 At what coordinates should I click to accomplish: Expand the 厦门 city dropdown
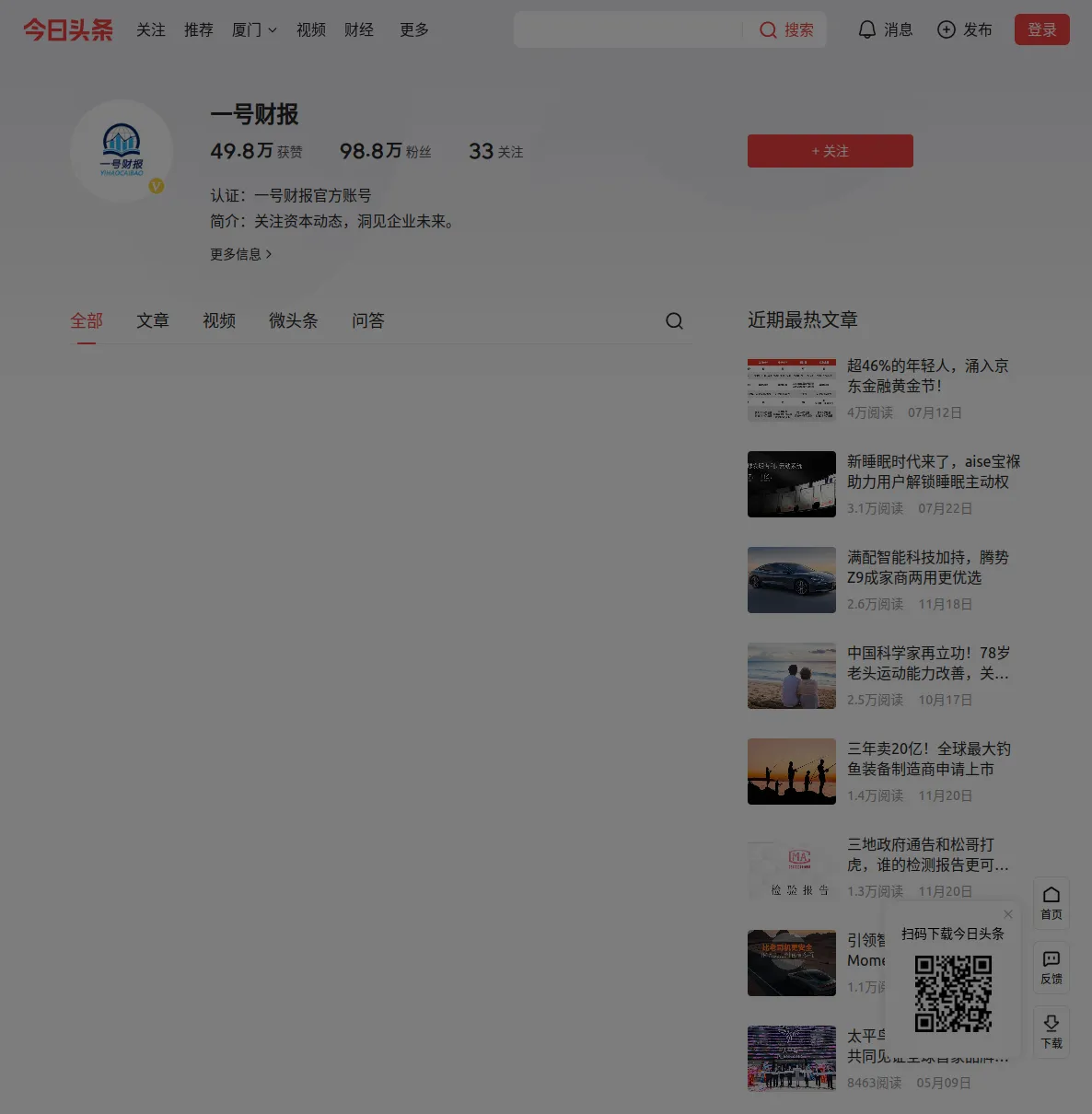[x=254, y=29]
